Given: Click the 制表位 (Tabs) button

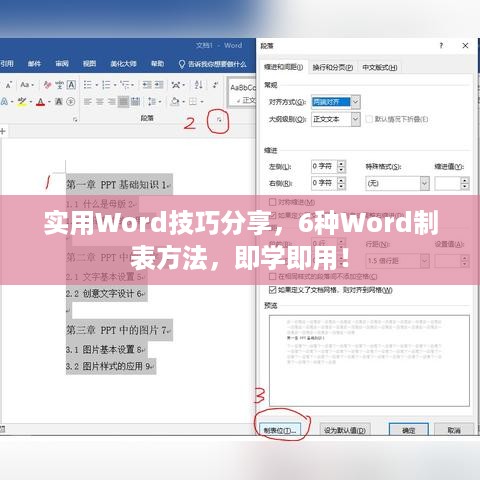Looking at the screenshot, I should tap(280, 430).
